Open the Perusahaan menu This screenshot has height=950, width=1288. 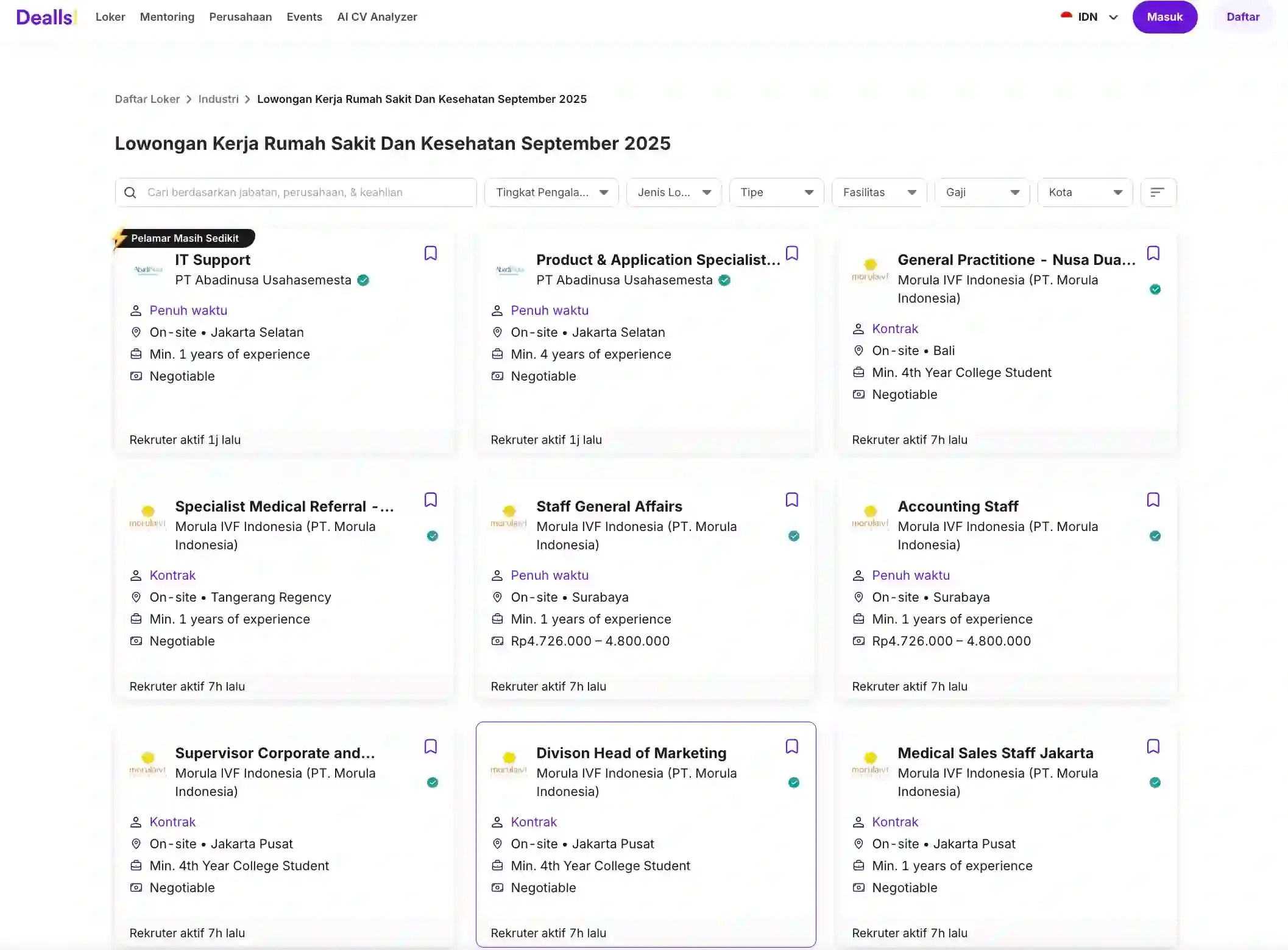tap(241, 17)
